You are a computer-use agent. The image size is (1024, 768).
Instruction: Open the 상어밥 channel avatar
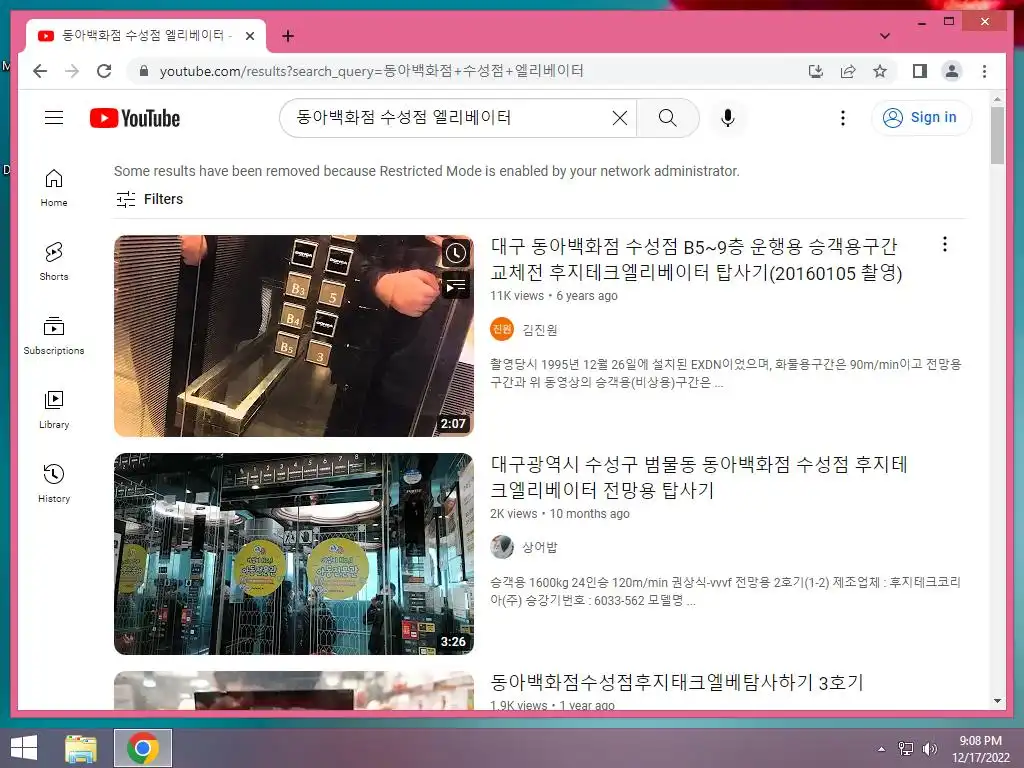(x=502, y=547)
